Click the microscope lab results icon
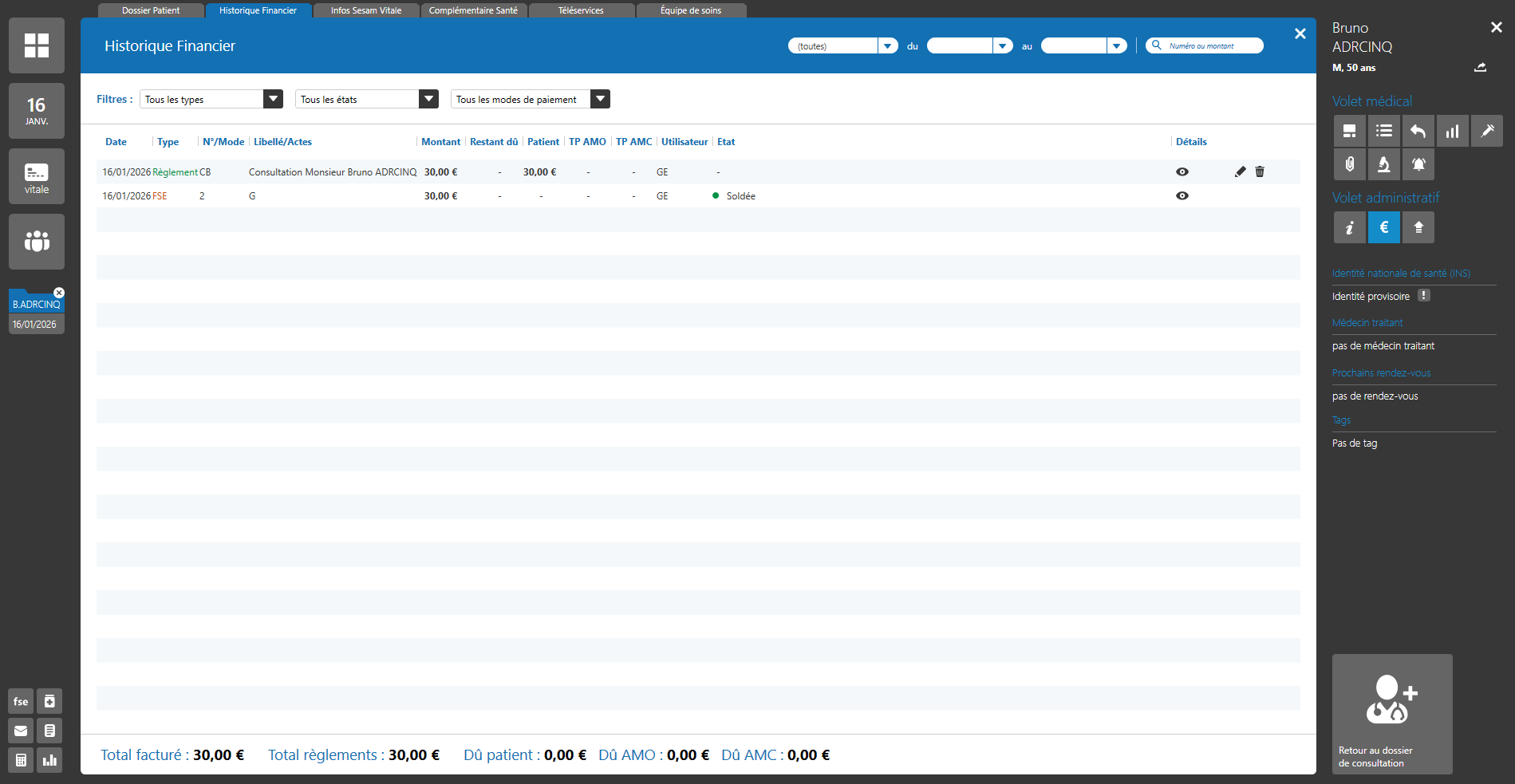This screenshot has height=784, width=1515. [1383, 164]
